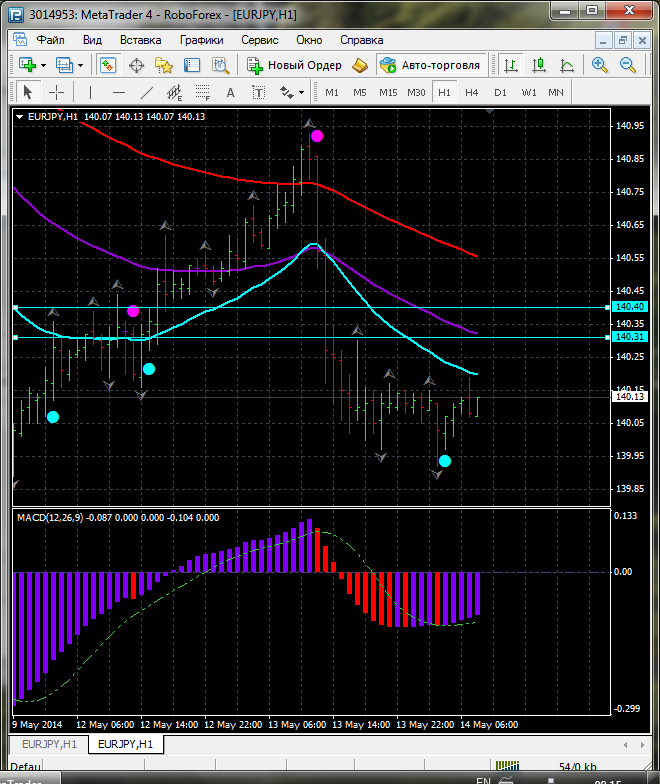Click the connection status bars indicator
Screen dimensions: 660x784
(508, 766)
